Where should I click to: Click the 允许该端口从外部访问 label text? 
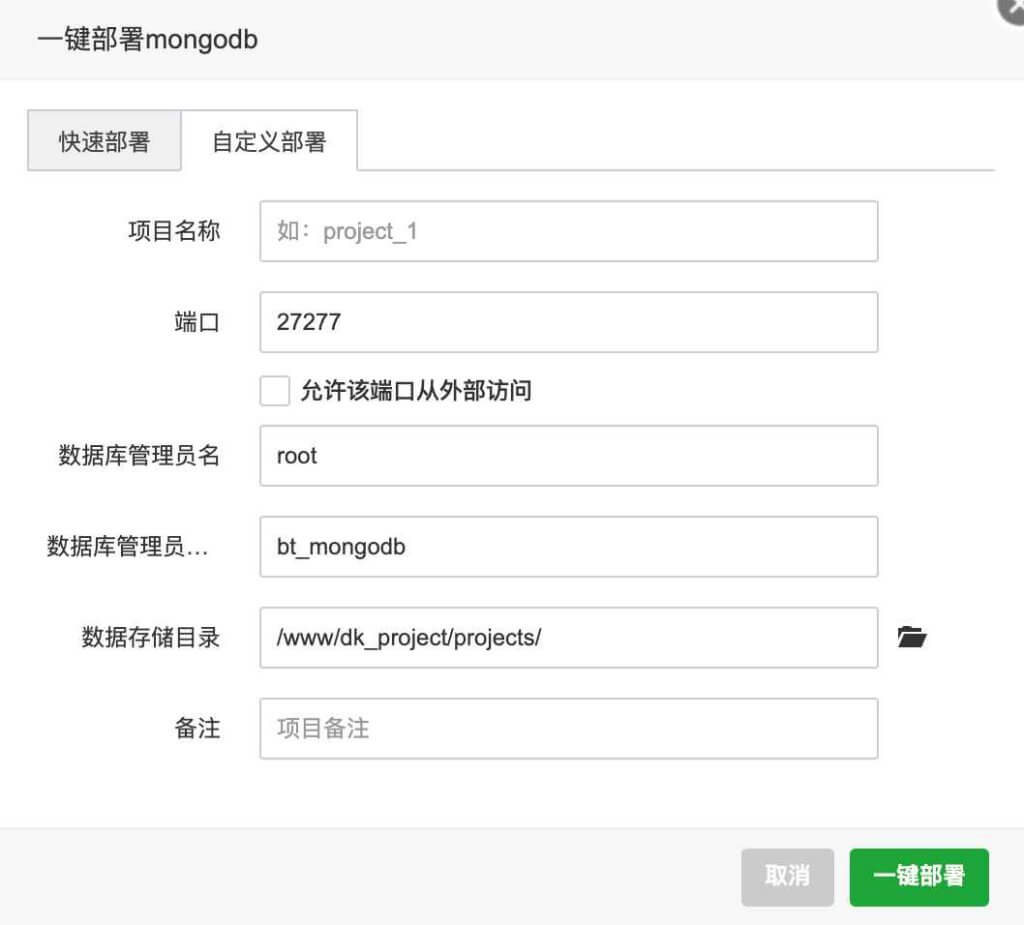point(416,391)
